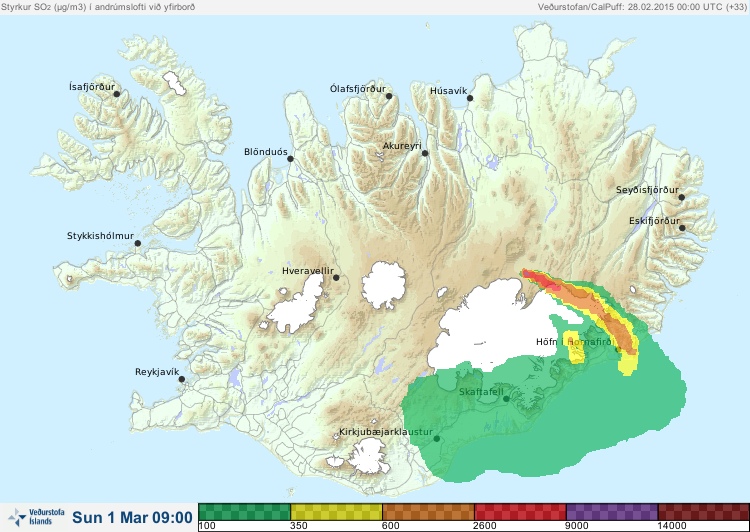This screenshot has width=750, height=532.
Task: Click the Skaftafell marker dot
Action: click(x=506, y=399)
